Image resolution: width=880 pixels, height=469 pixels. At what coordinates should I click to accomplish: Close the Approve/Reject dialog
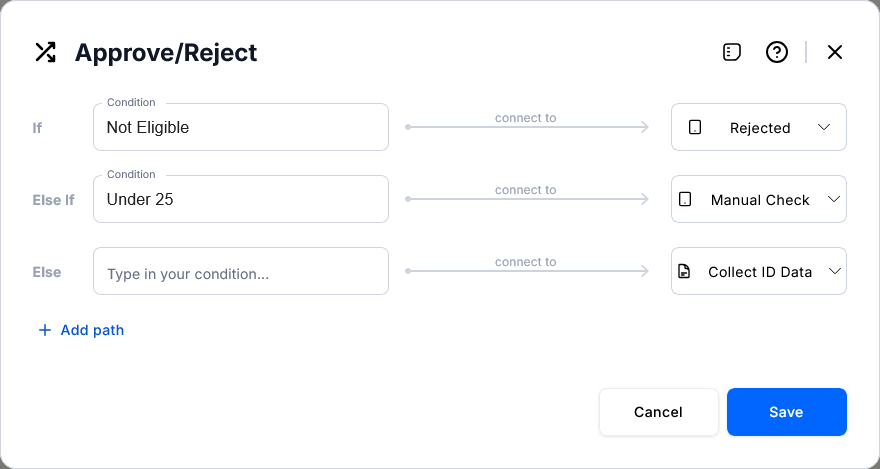pyautogui.click(x=835, y=52)
